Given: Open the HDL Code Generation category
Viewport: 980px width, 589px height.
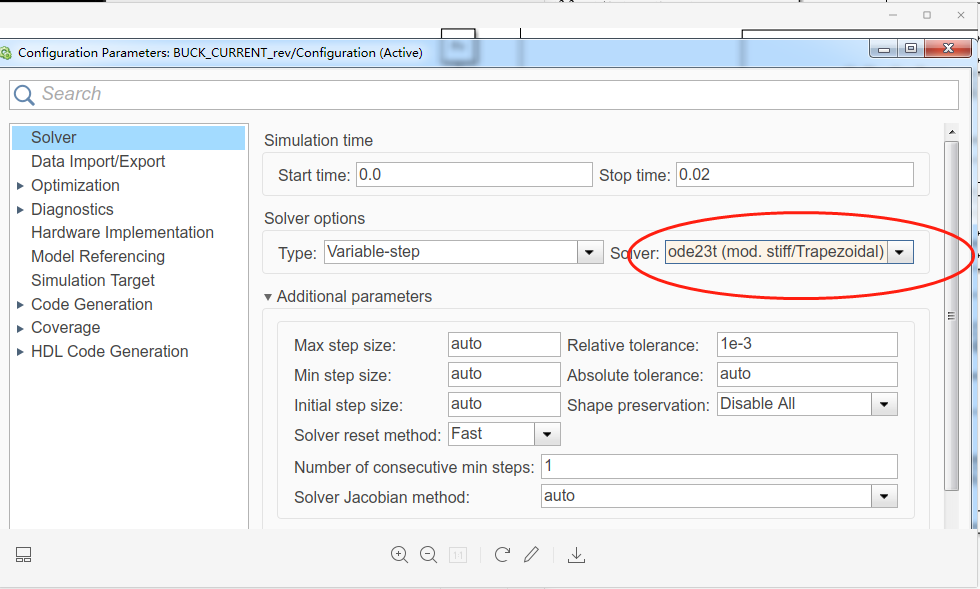Looking at the screenshot, I should tap(110, 352).
